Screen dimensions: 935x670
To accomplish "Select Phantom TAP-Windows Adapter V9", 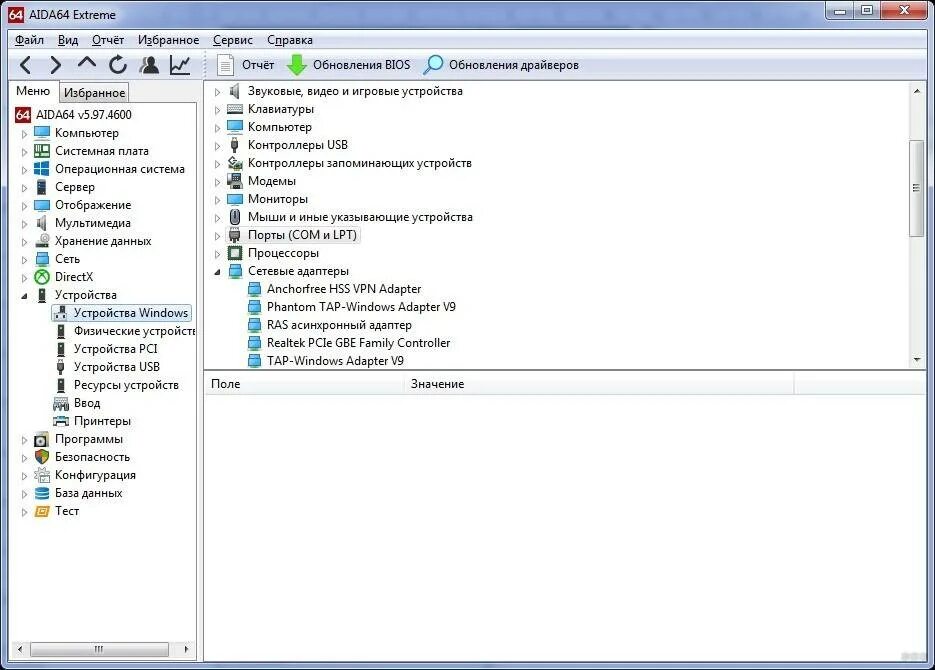I will pyautogui.click(x=361, y=307).
